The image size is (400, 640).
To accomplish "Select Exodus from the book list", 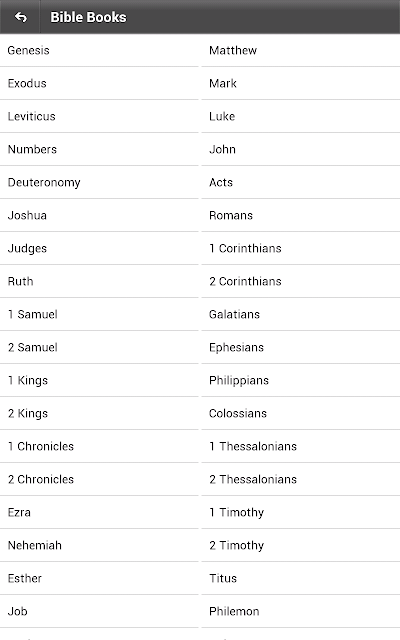I will pos(99,83).
